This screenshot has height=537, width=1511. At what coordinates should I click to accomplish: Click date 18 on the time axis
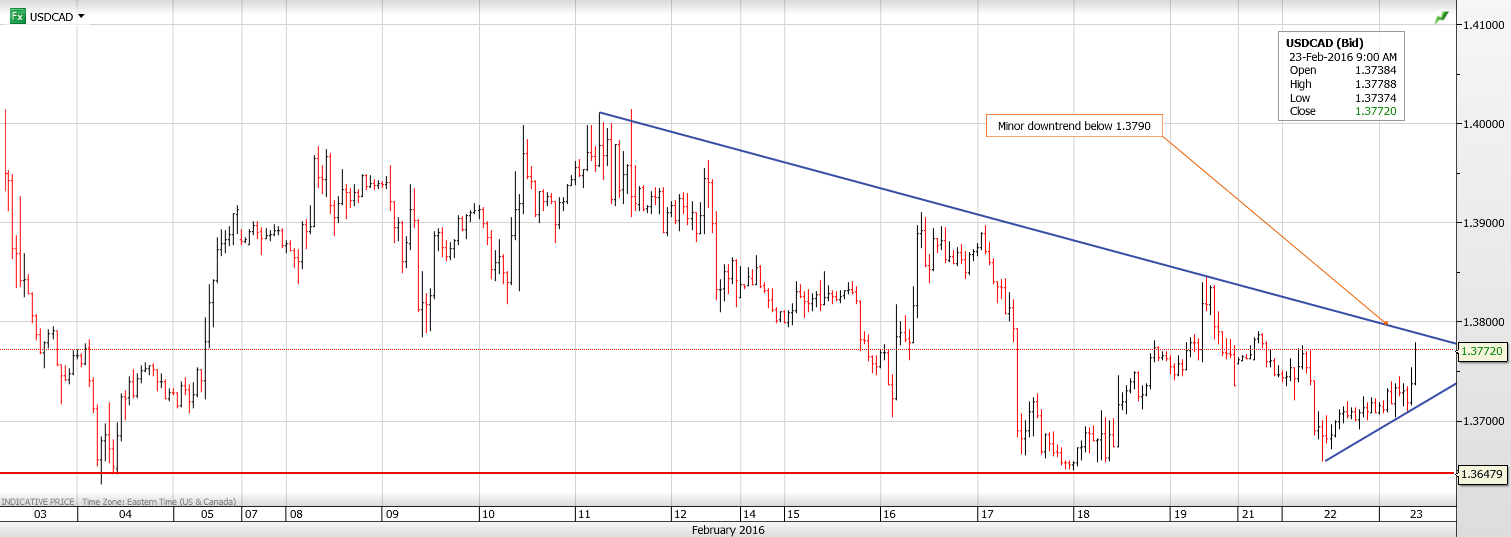click(x=1082, y=514)
